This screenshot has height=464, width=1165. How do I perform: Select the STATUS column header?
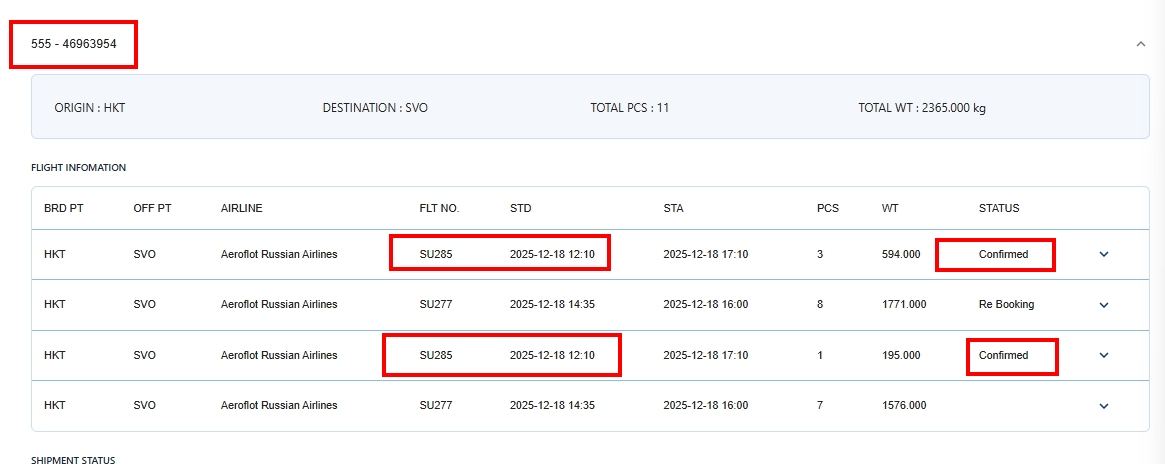[998, 209]
